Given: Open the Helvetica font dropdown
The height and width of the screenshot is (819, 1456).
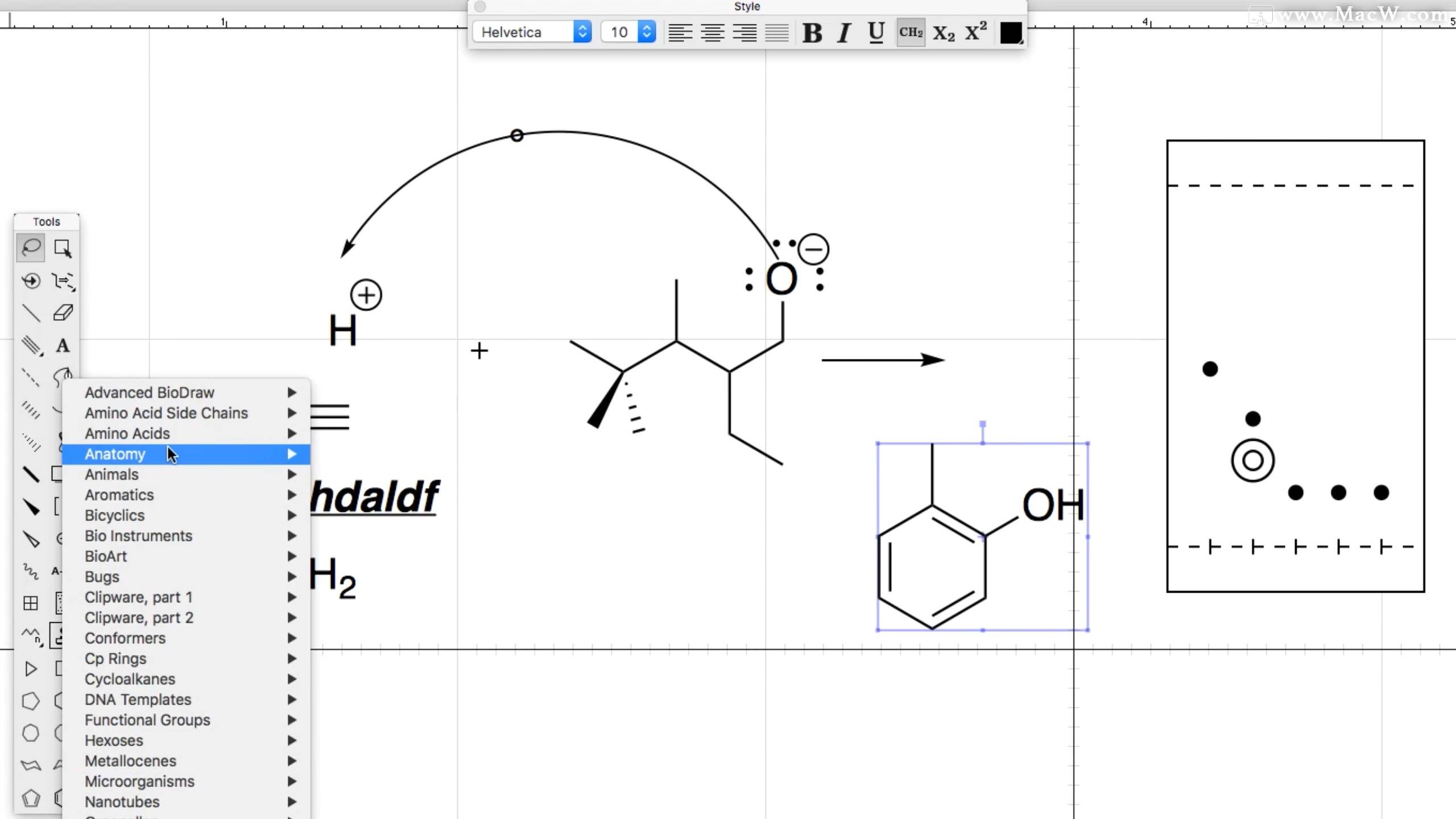Looking at the screenshot, I should (x=532, y=32).
